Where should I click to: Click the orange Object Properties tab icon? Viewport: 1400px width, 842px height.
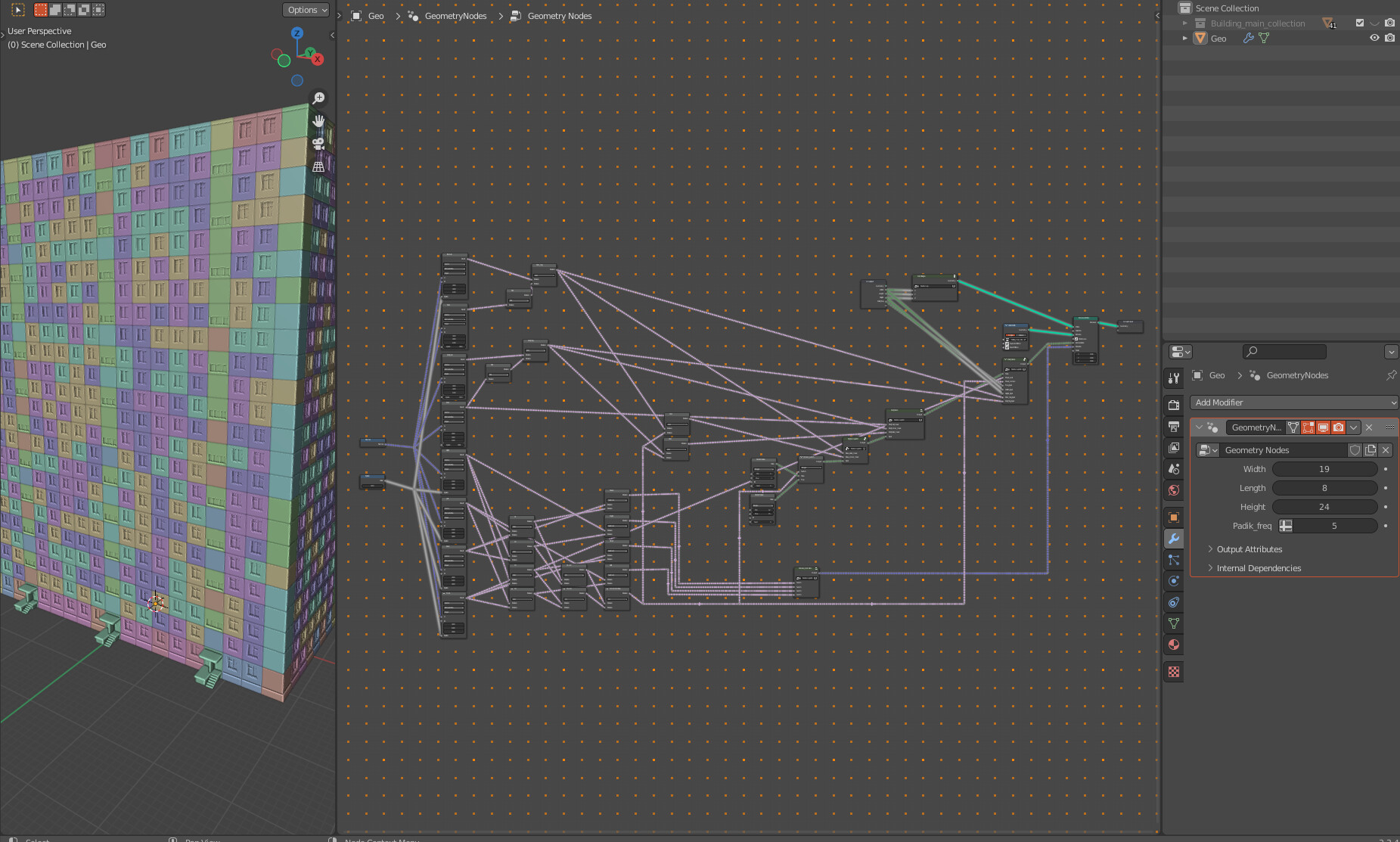1173,517
